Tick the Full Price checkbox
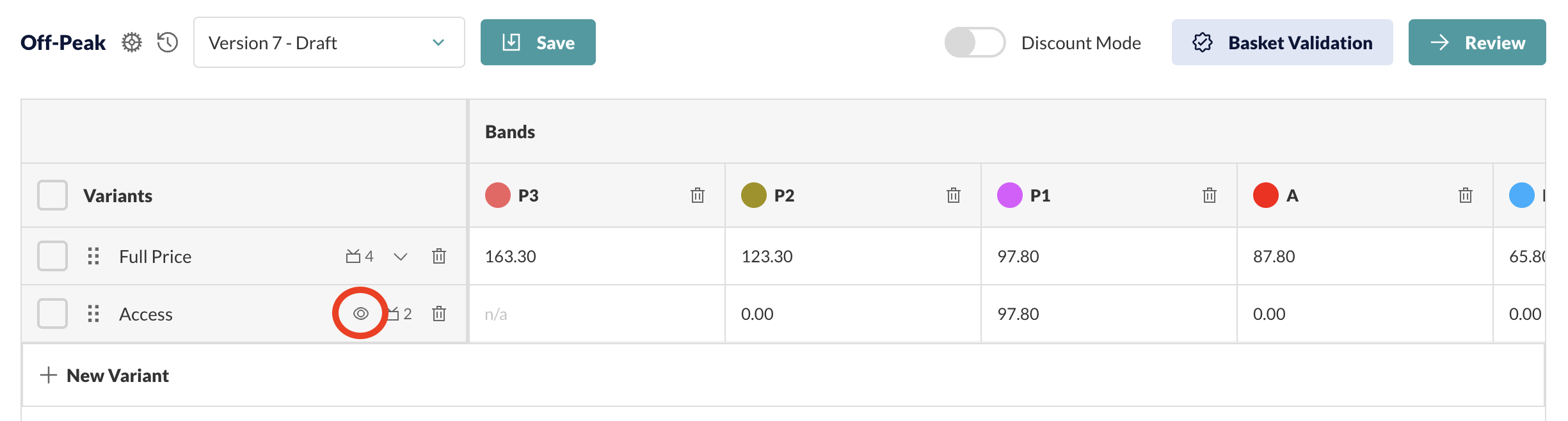This screenshot has height=421, width=1568. (x=52, y=256)
